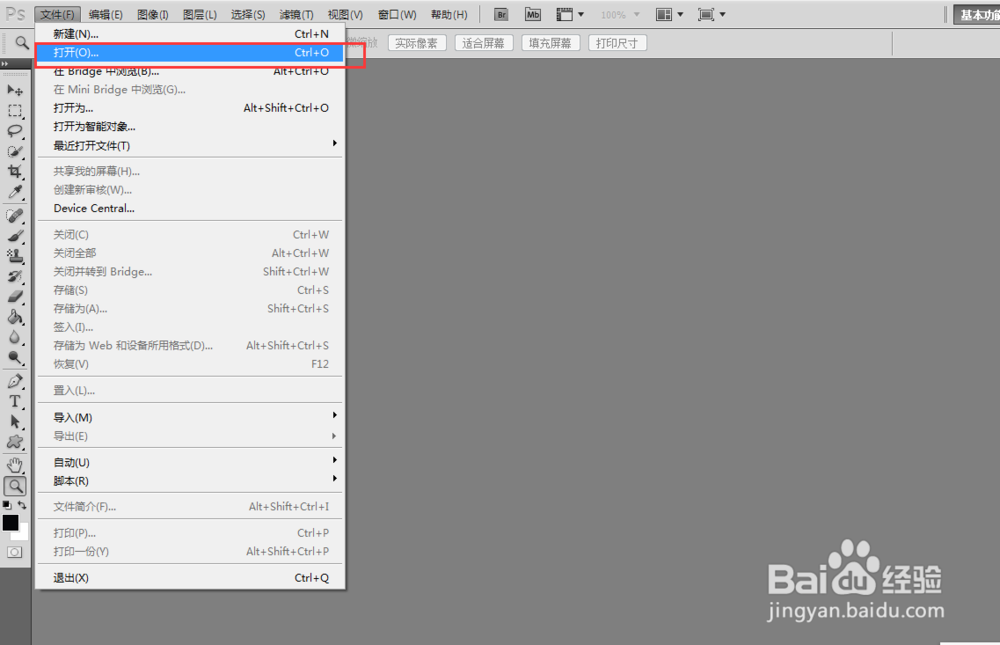Select the Blur tool

point(15,337)
